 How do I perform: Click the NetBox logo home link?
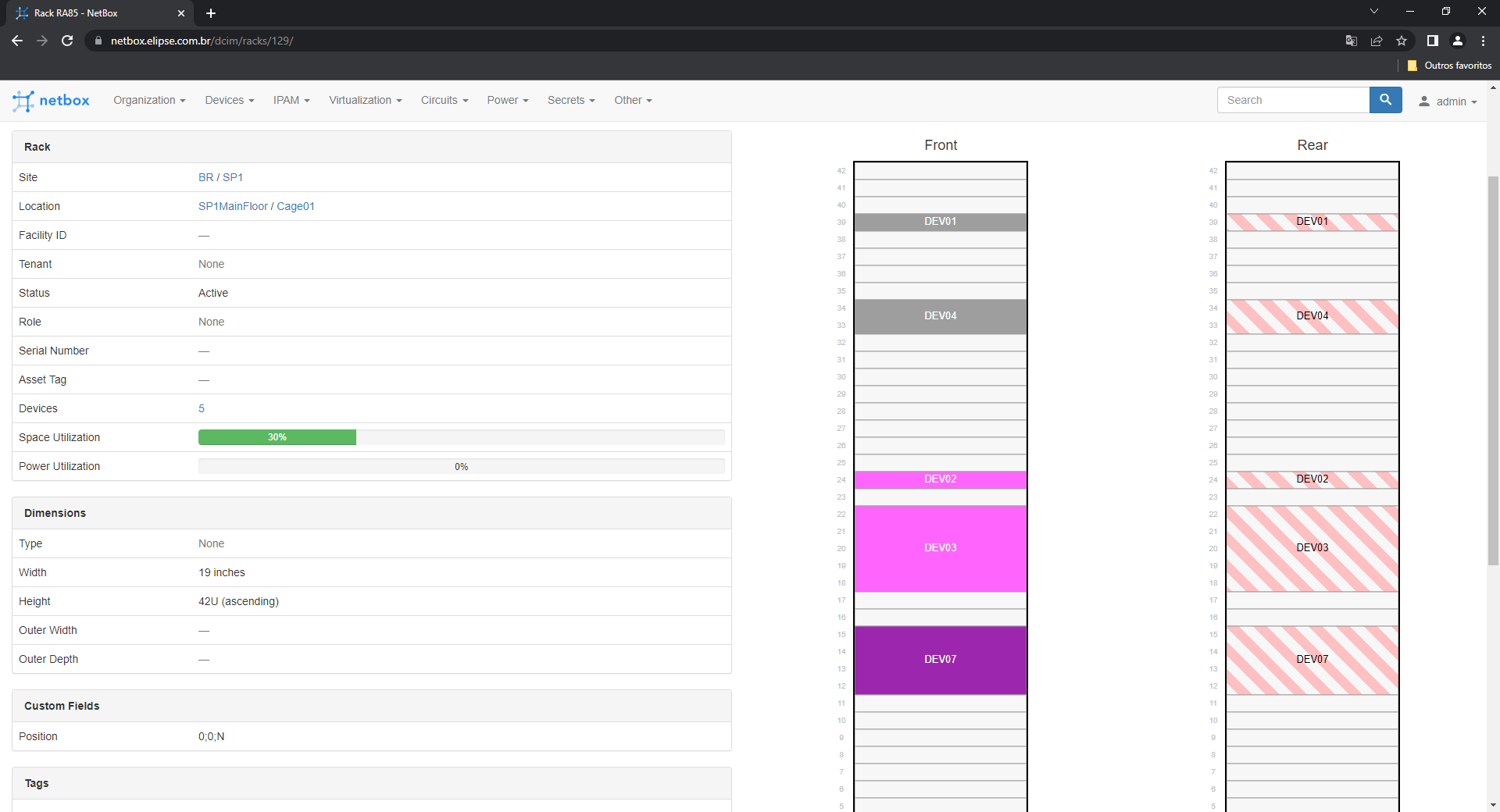pos(51,101)
